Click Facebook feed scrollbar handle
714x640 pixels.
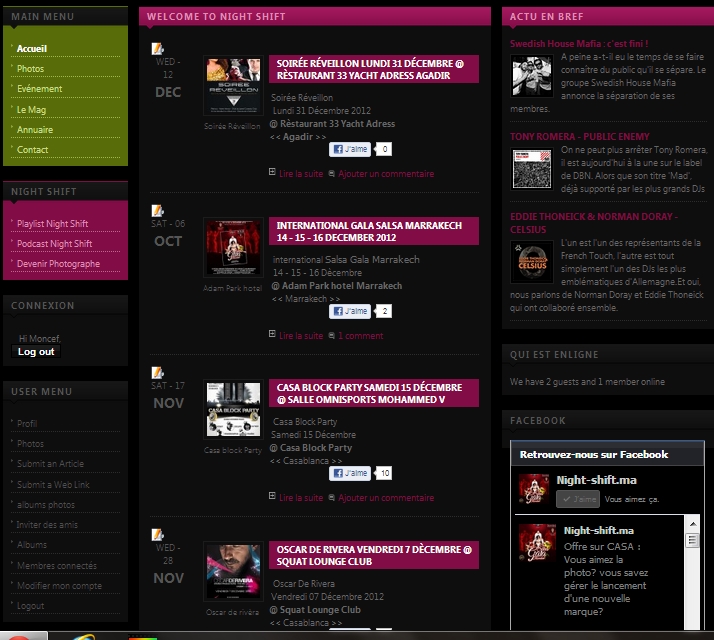pos(693,540)
